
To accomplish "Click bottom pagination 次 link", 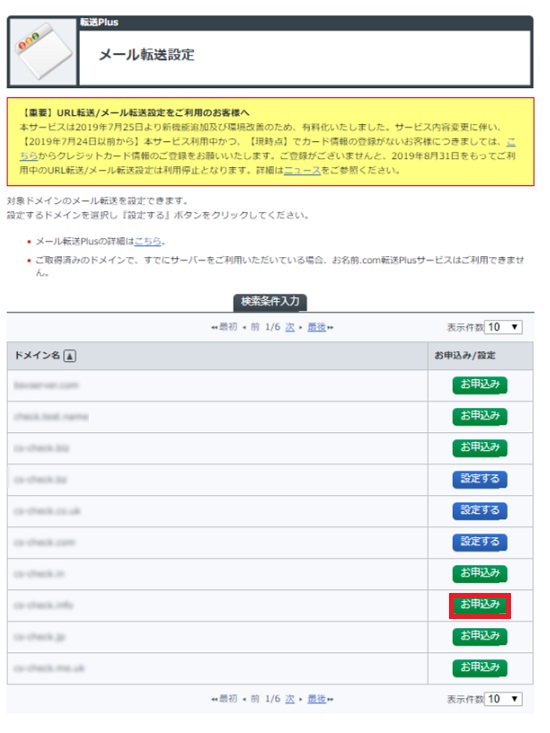I will (290, 699).
